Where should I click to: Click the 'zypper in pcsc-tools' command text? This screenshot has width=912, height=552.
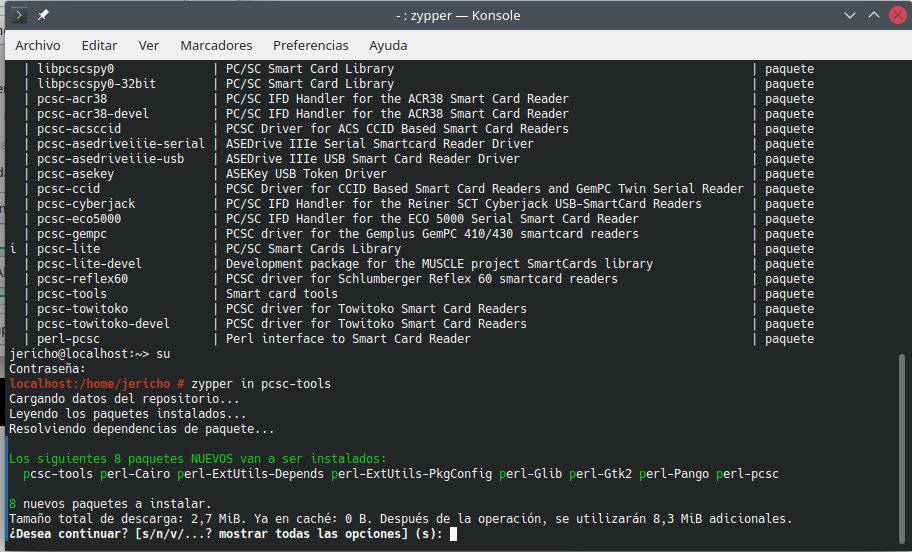point(261,384)
